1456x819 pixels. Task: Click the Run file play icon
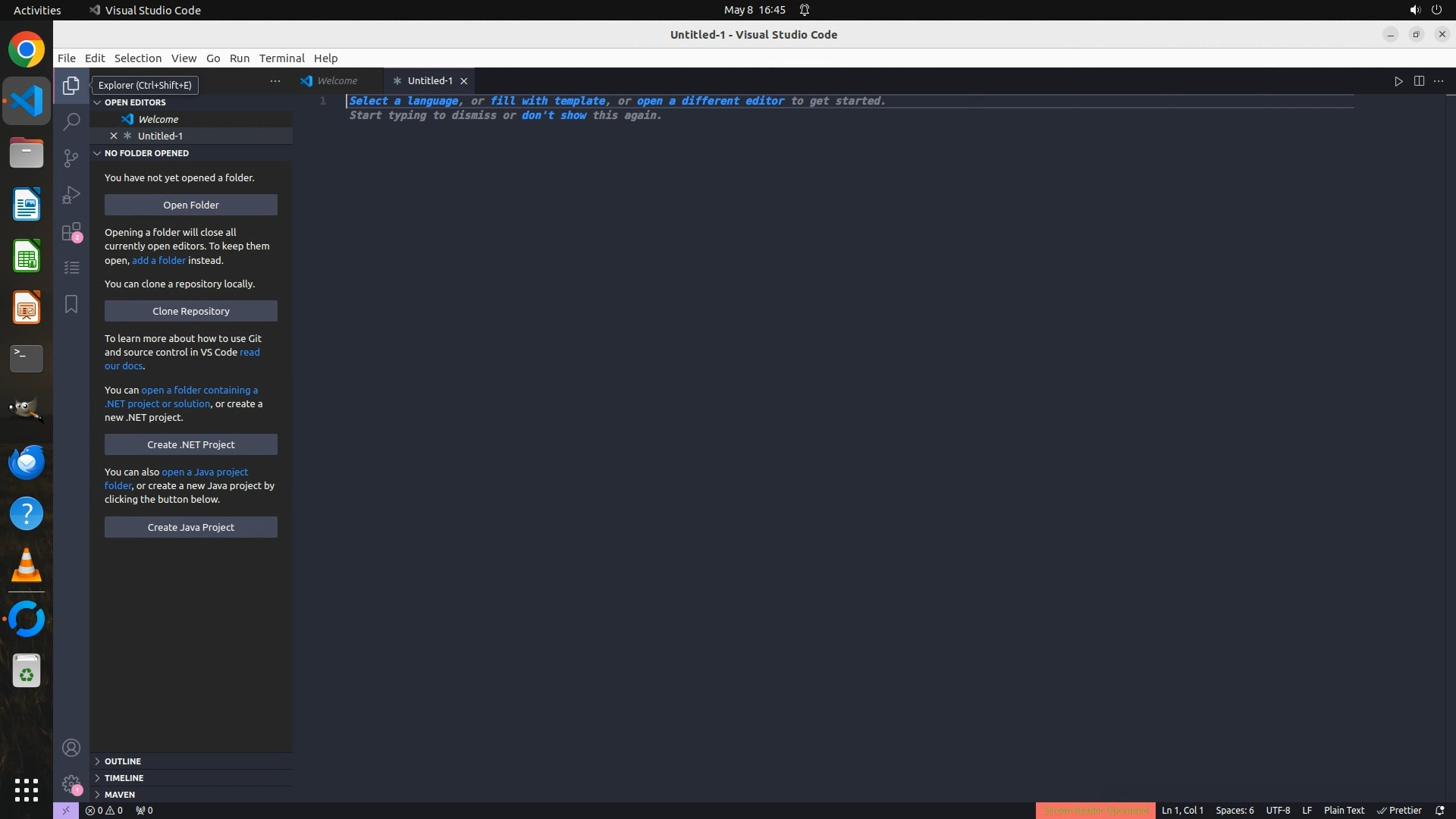(x=1398, y=81)
